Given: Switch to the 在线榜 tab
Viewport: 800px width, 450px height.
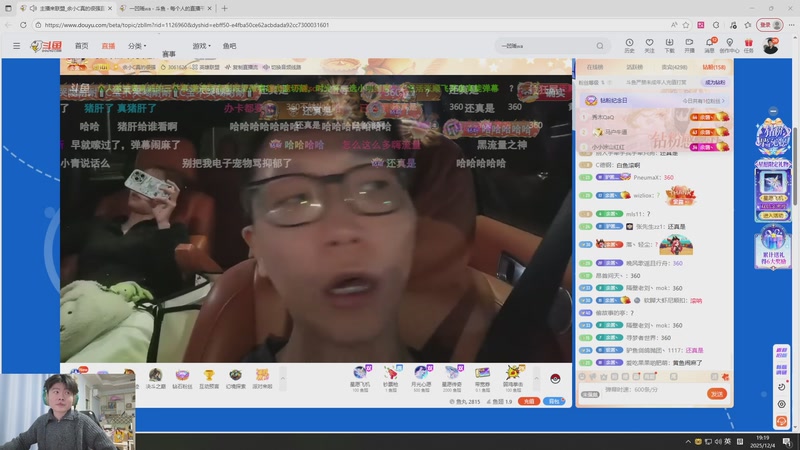Looking at the screenshot, I should coord(595,67).
